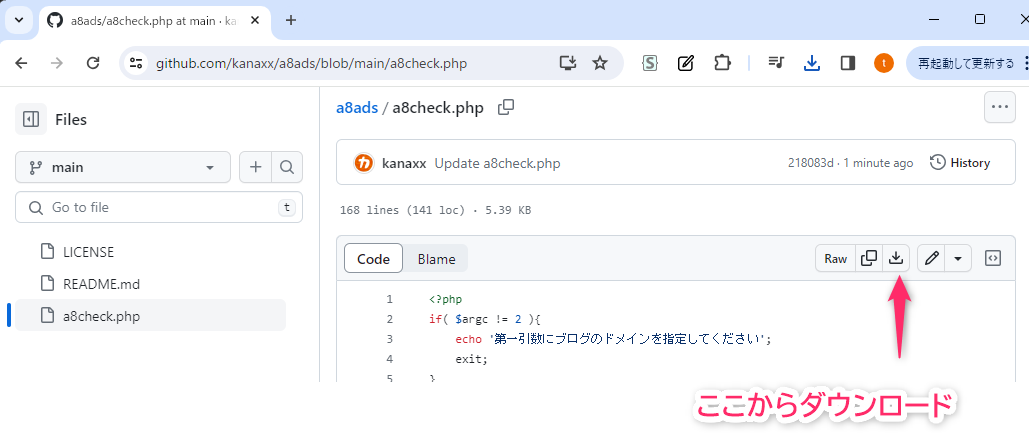
Task: Edit this file with pencil icon
Action: point(931,259)
